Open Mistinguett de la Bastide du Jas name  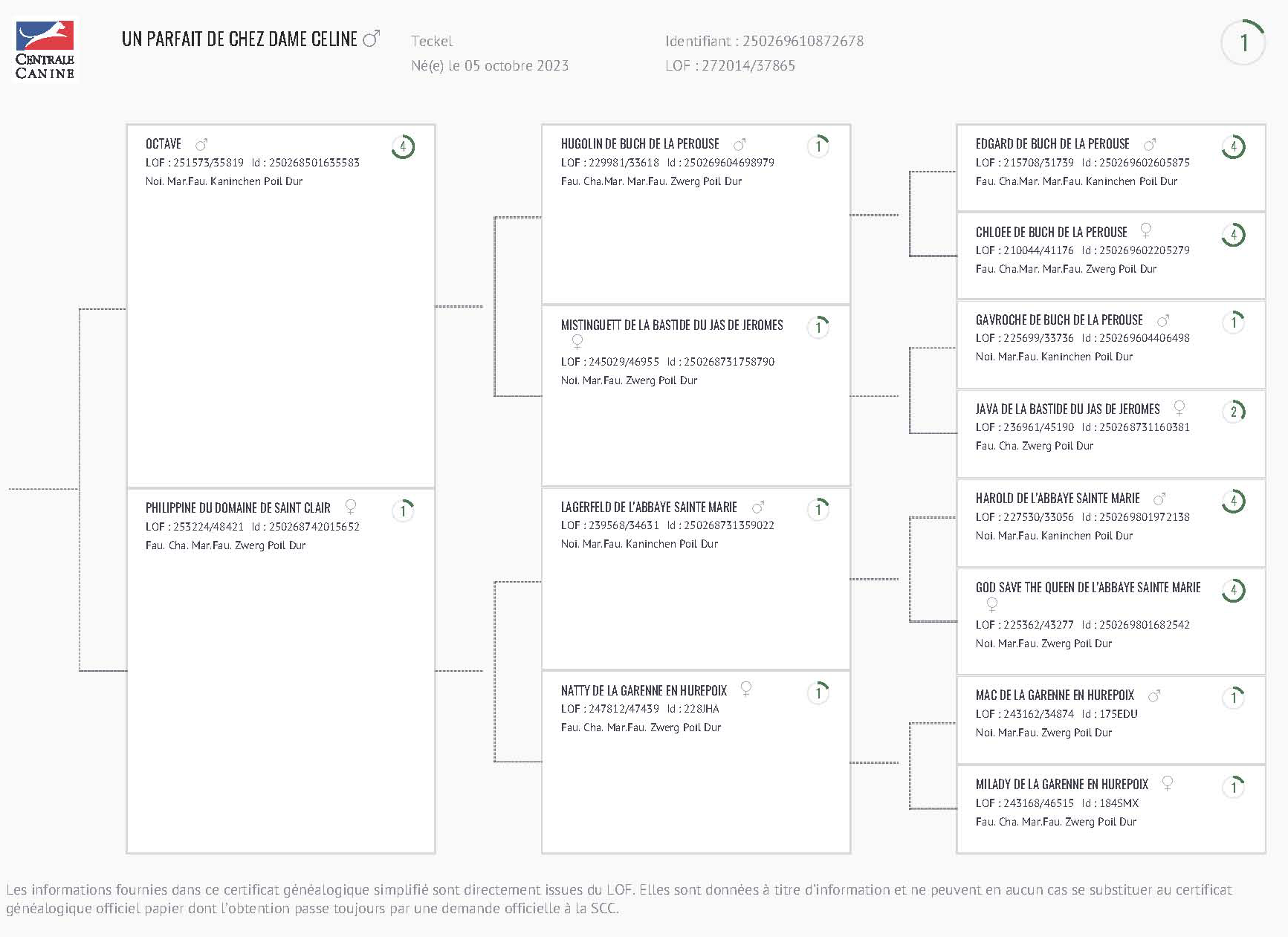pyautogui.click(x=672, y=325)
